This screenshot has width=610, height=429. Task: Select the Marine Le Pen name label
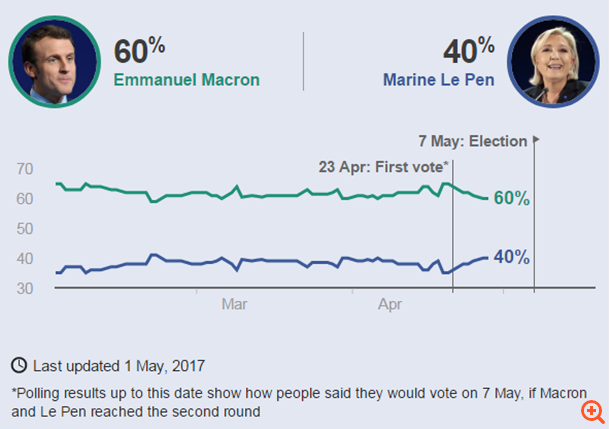coord(439,80)
